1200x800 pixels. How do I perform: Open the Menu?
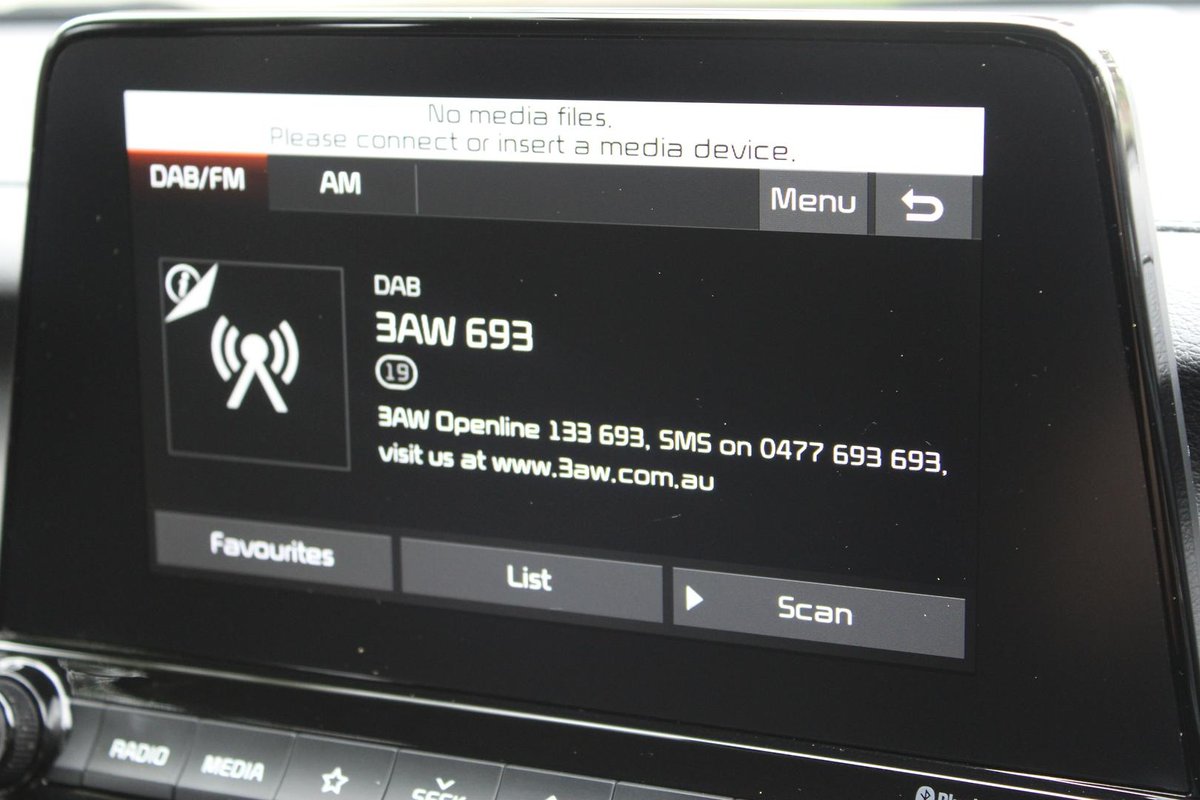click(x=812, y=201)
